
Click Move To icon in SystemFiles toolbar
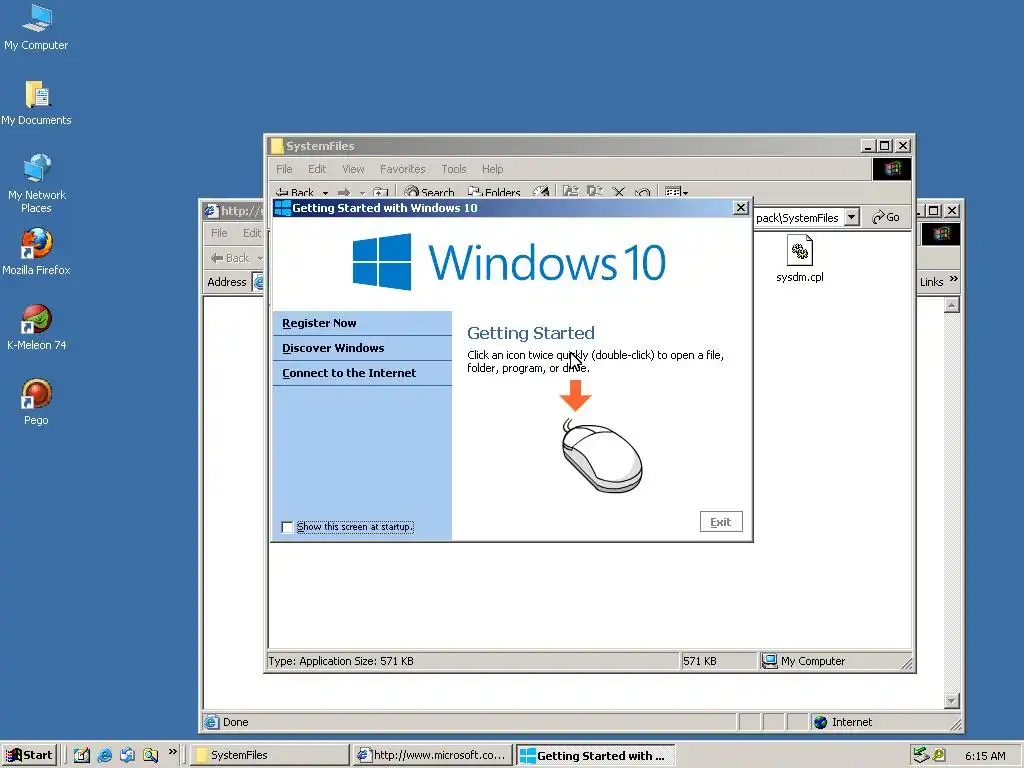[x=571, y=191]
